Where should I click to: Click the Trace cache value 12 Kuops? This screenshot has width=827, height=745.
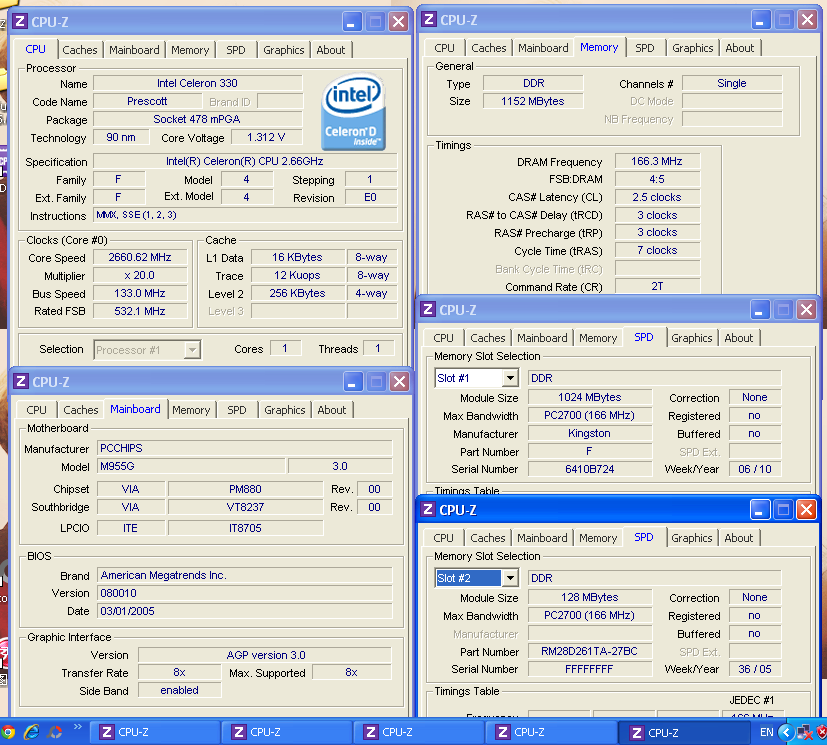coord(298,275)
